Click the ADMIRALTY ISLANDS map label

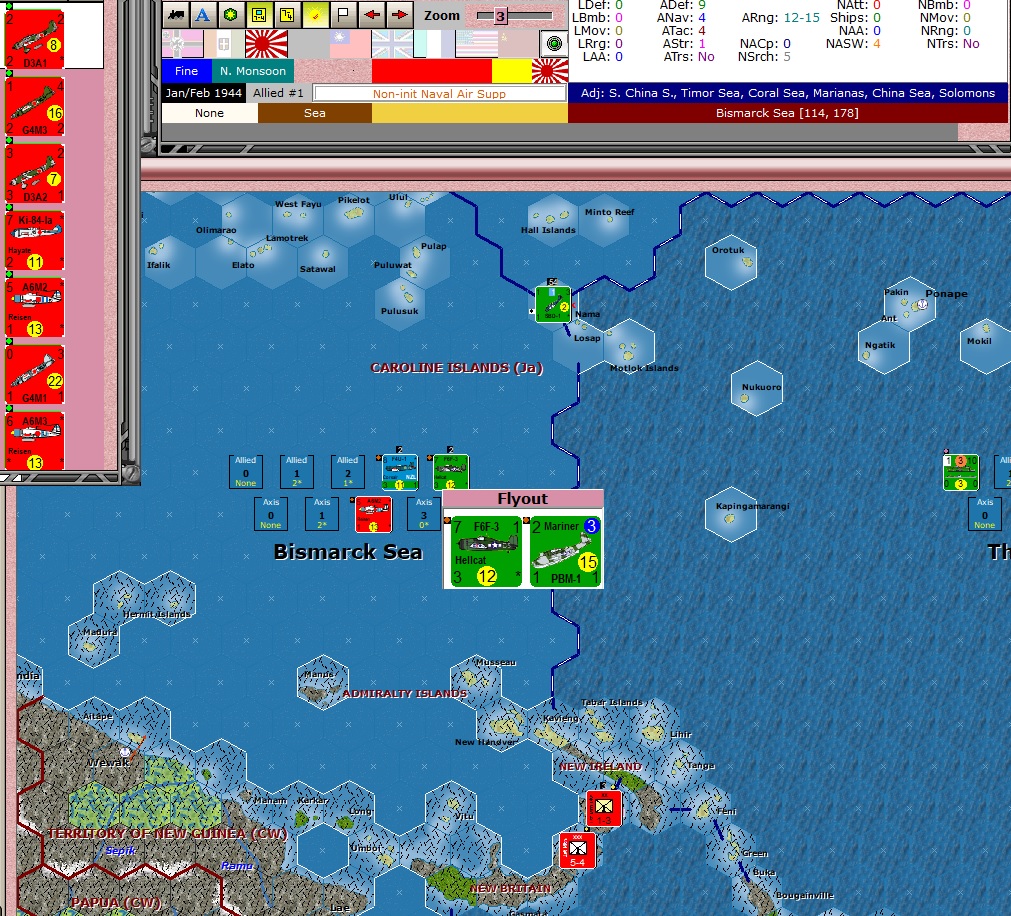point(405,694)
